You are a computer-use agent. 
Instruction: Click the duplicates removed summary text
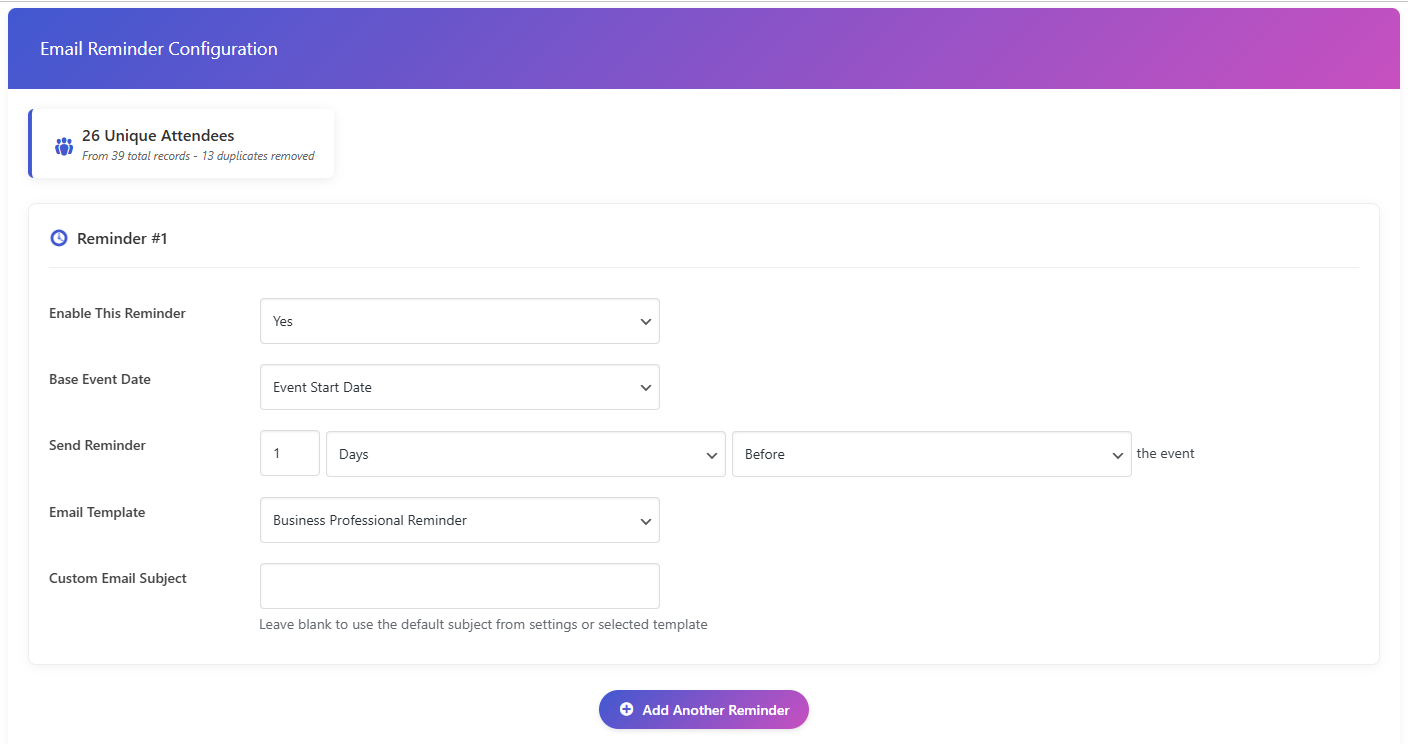(x=198, y=156)
